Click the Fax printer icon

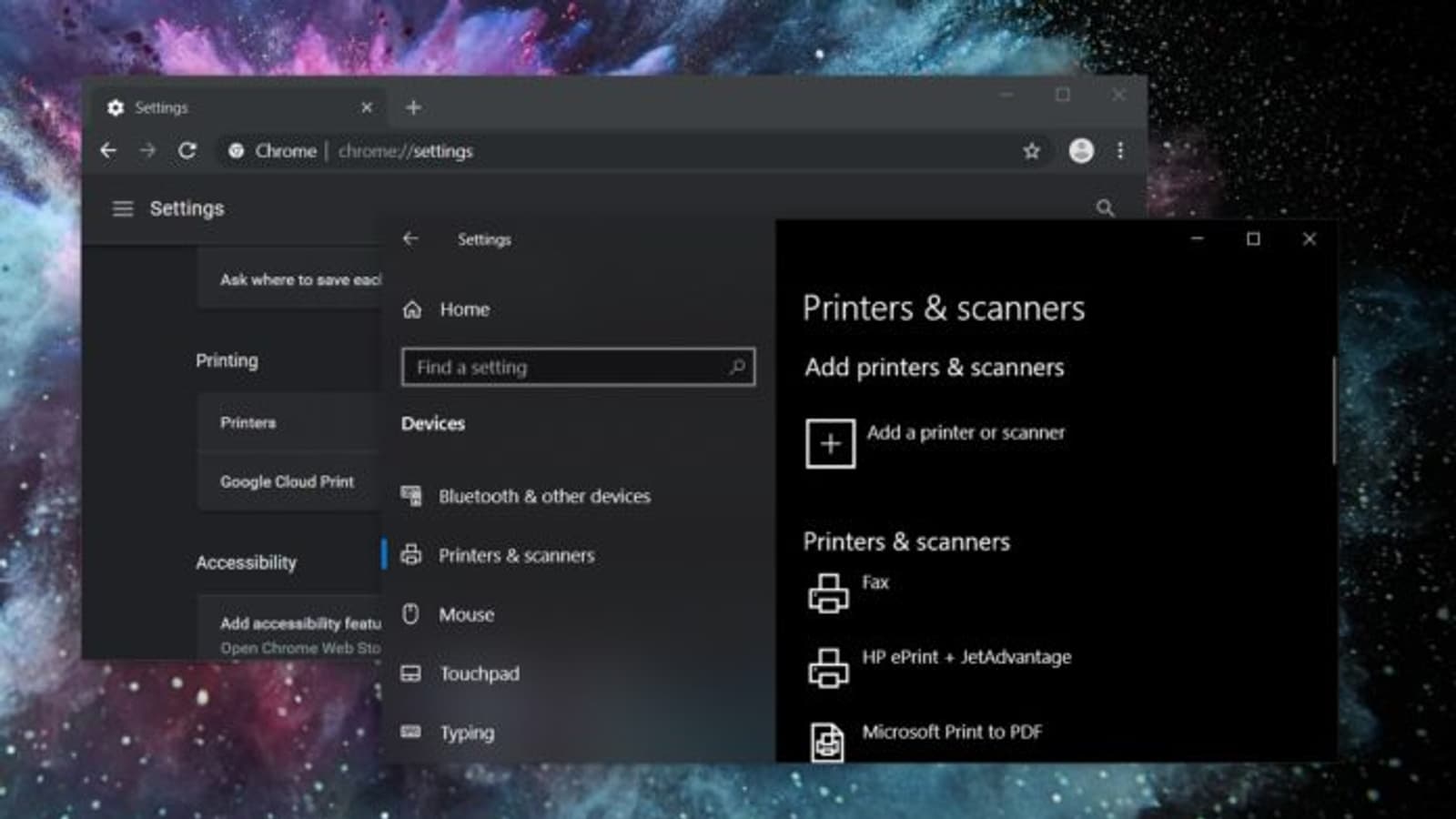click(x=828, y=593)
